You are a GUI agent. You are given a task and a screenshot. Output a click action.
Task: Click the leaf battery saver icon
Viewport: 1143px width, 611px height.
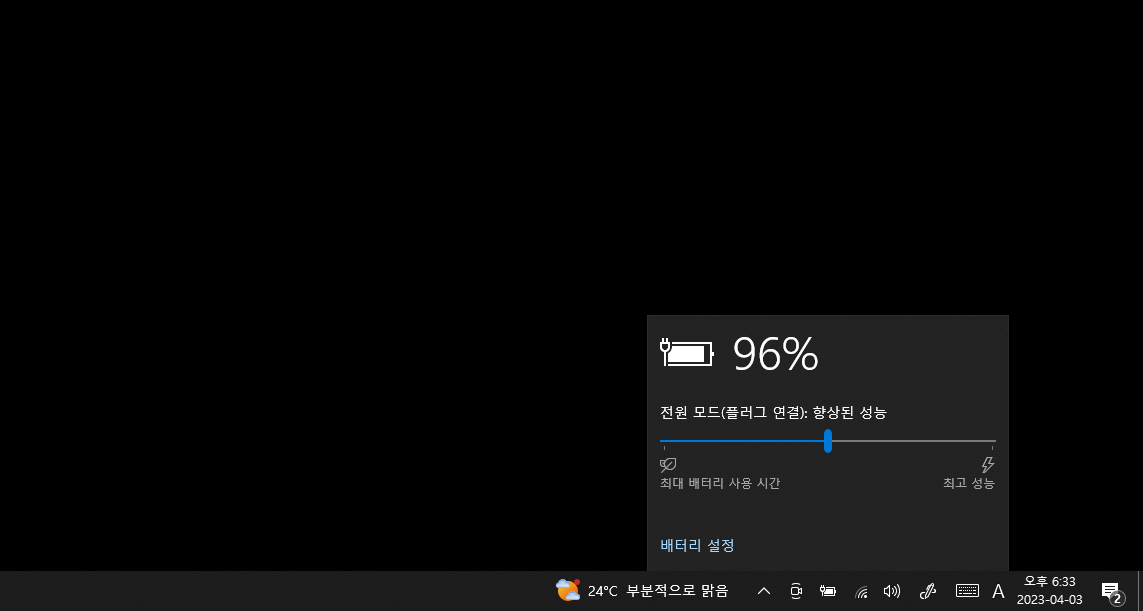click(x=668, y=464)
